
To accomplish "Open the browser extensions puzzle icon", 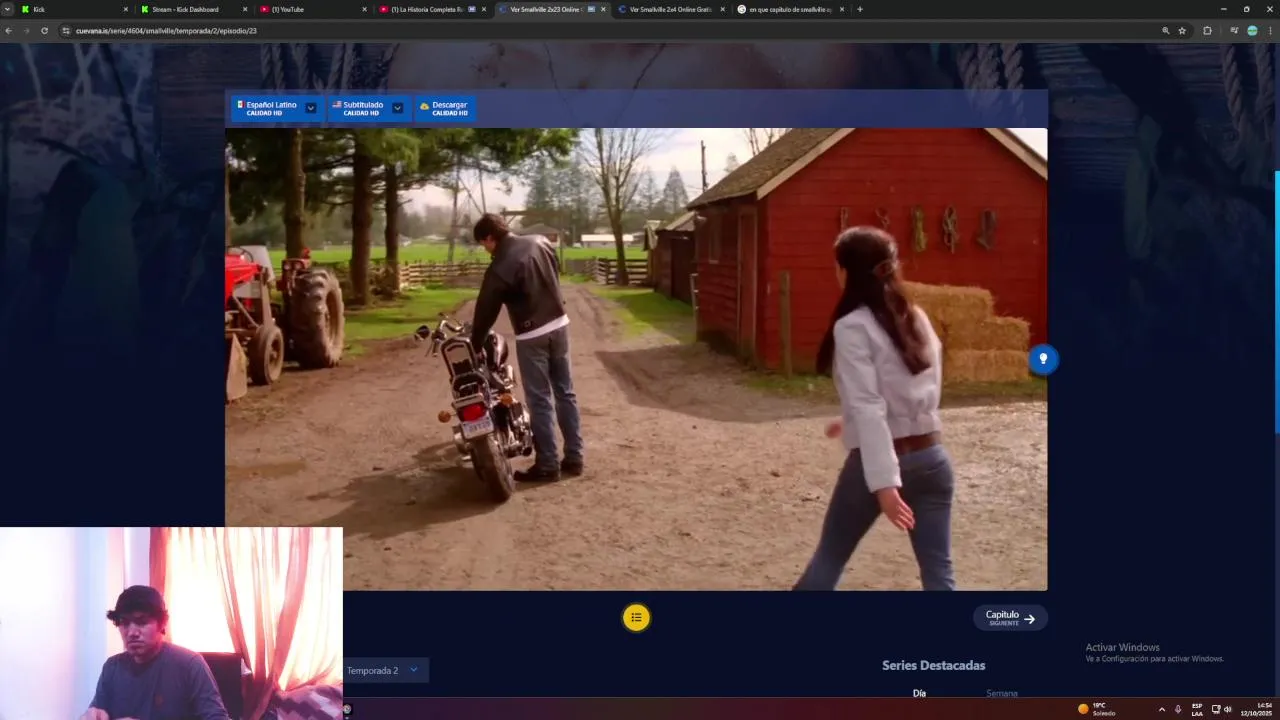I will [x=1207, y=31].
